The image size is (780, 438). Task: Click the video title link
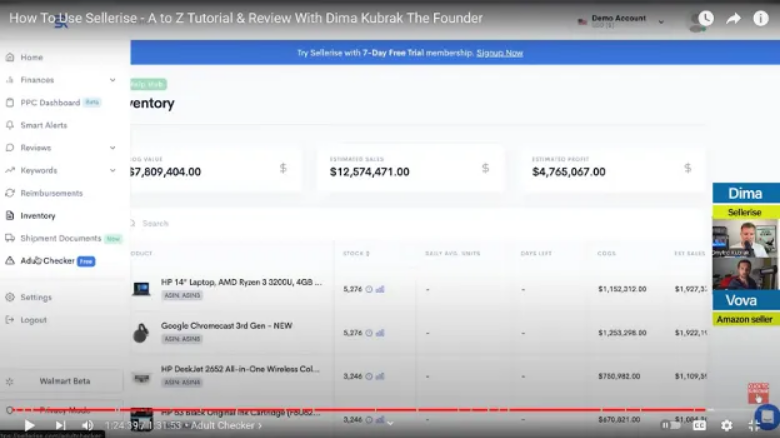pos(246,18)
